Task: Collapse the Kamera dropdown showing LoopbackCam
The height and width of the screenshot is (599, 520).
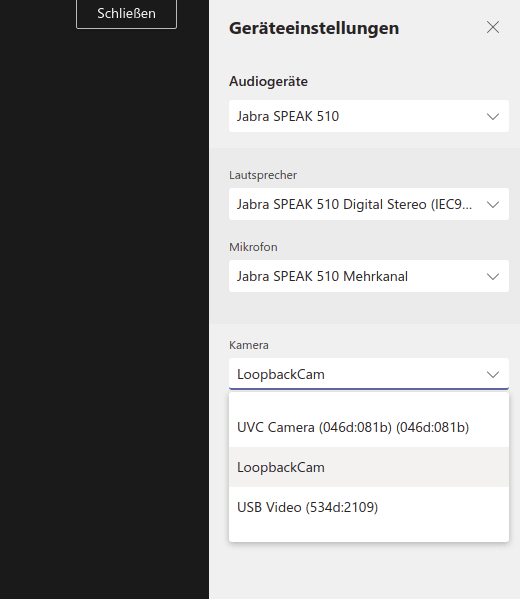Action: click(369, 374)
